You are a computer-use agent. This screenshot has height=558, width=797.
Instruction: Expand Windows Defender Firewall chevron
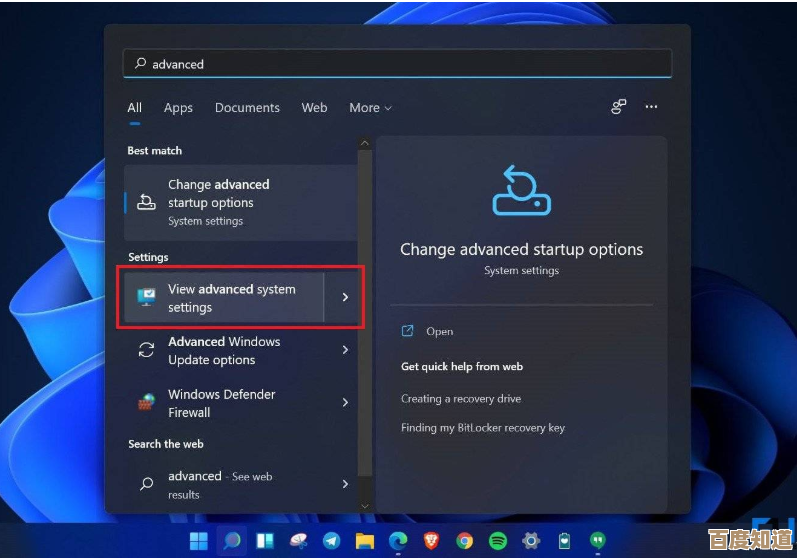point(345,402)
